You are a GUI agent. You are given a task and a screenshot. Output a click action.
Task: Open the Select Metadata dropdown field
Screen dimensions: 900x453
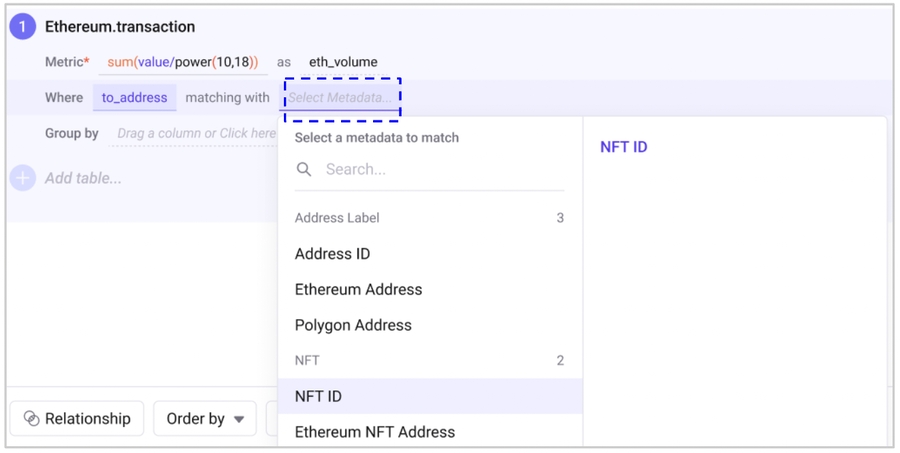tap(342, 98)
